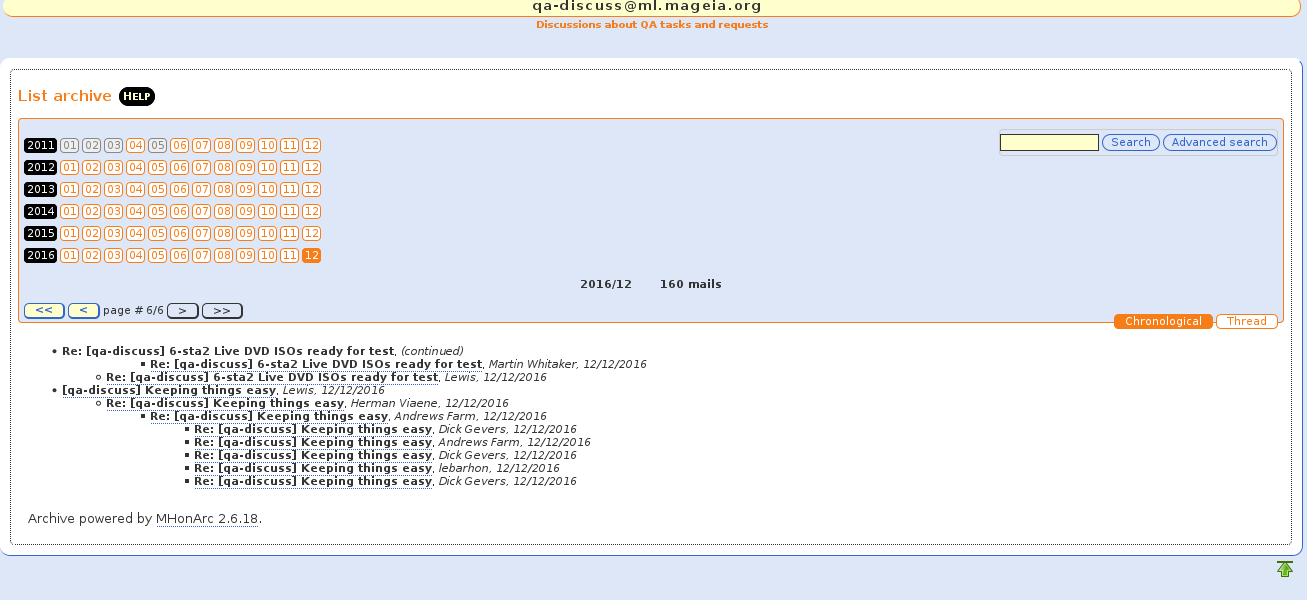Click in the archive search field

(1049, 143)
